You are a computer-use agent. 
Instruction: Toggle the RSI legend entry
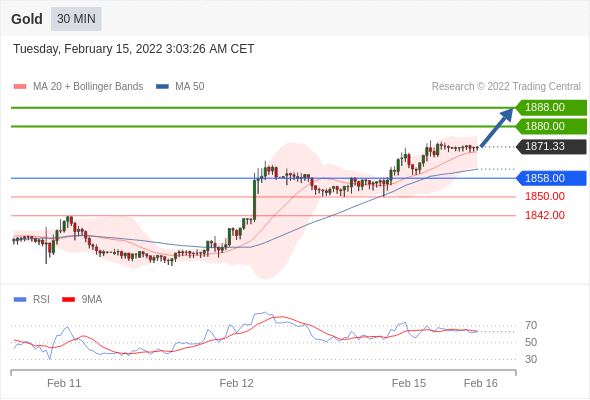tap(32, 300)
